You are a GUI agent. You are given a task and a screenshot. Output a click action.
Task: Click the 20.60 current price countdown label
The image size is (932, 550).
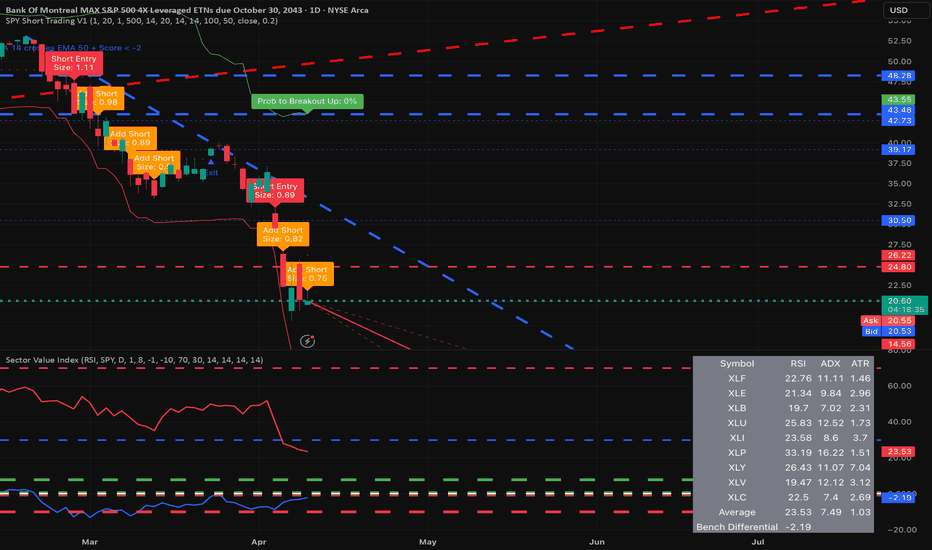click(905, 305)
